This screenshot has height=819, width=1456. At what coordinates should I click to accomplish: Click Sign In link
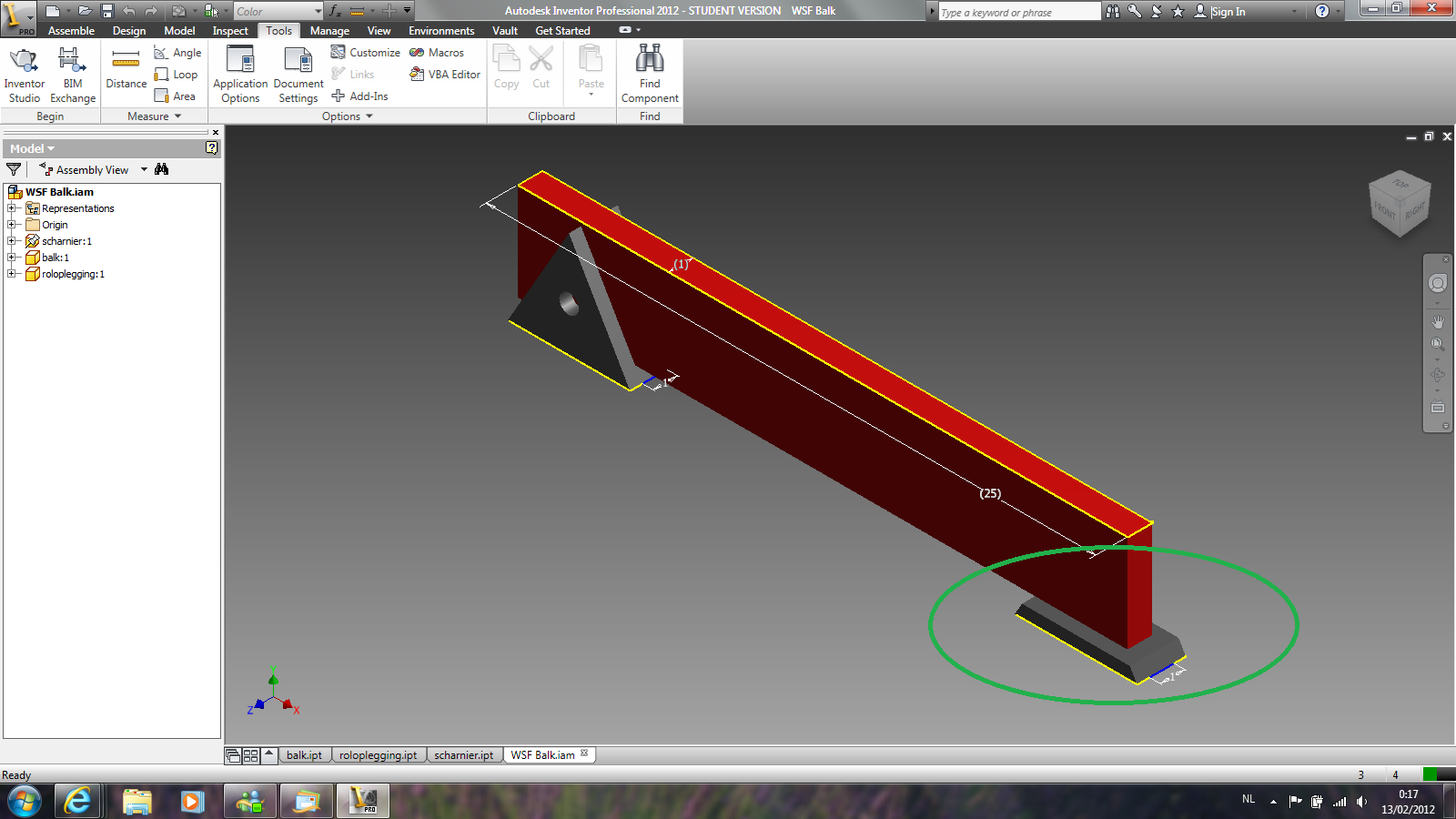click(x=1228, y=12)
